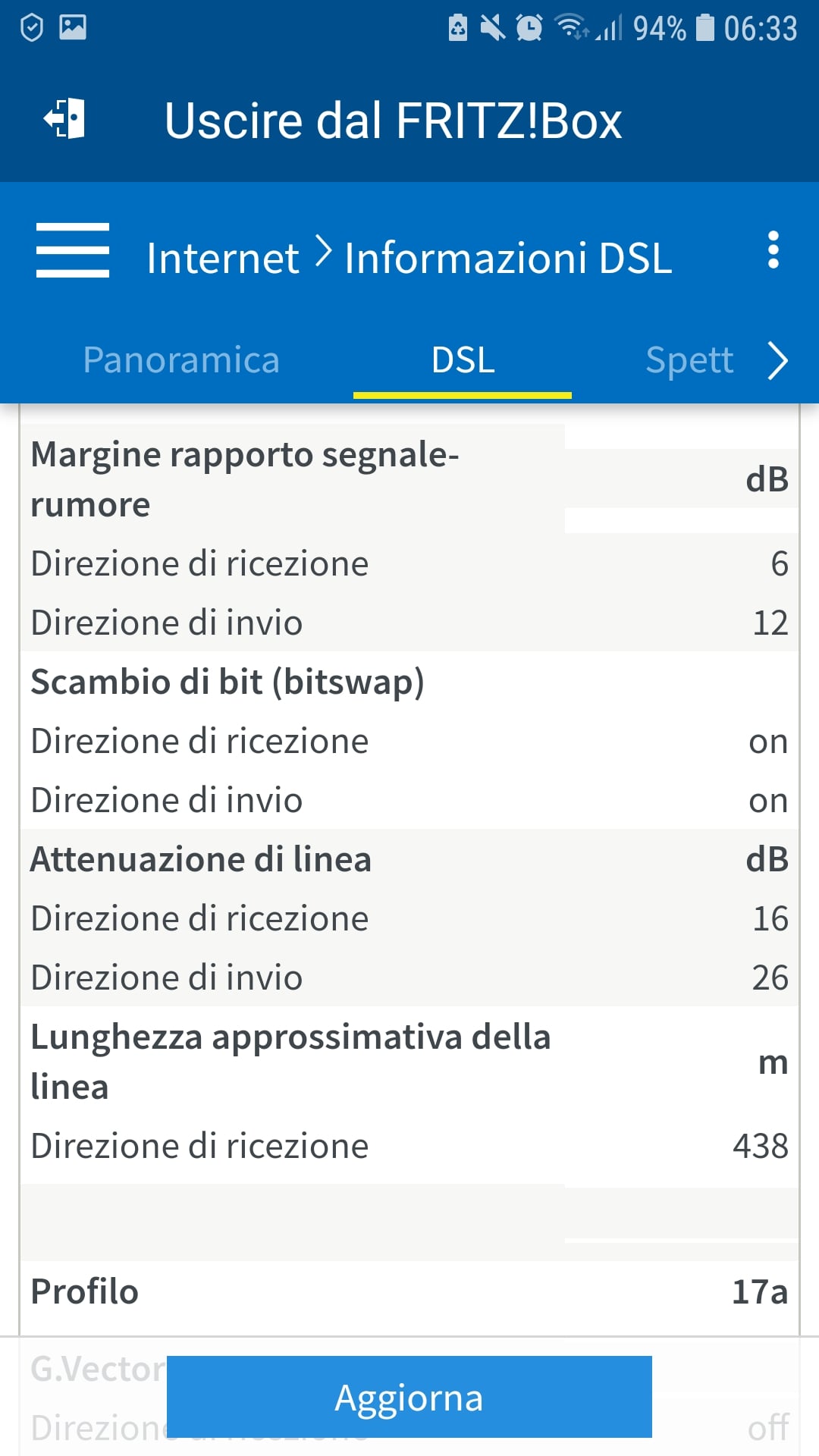Open the three-dot overflow menu
Image resolution: width=819 pixels, height=1456 pixels.
[x=773, y=250]
